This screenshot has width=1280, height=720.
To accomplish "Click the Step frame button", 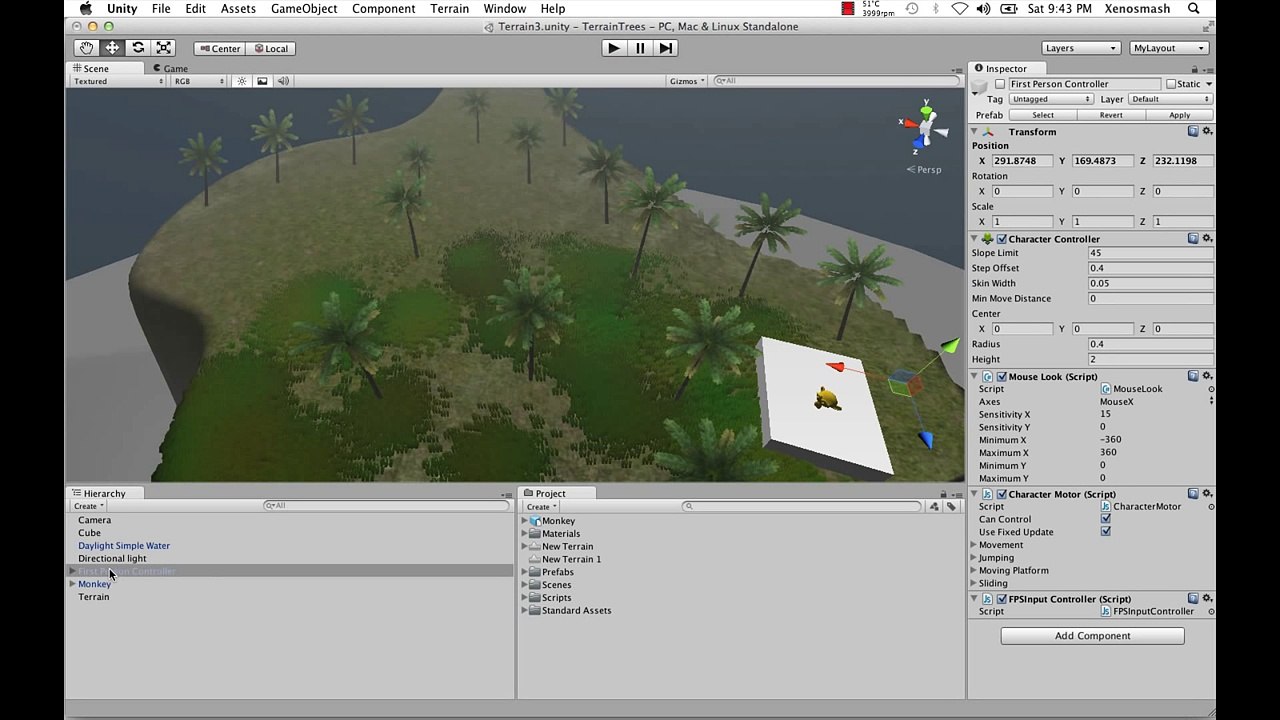I will click(x=666, y=48).
